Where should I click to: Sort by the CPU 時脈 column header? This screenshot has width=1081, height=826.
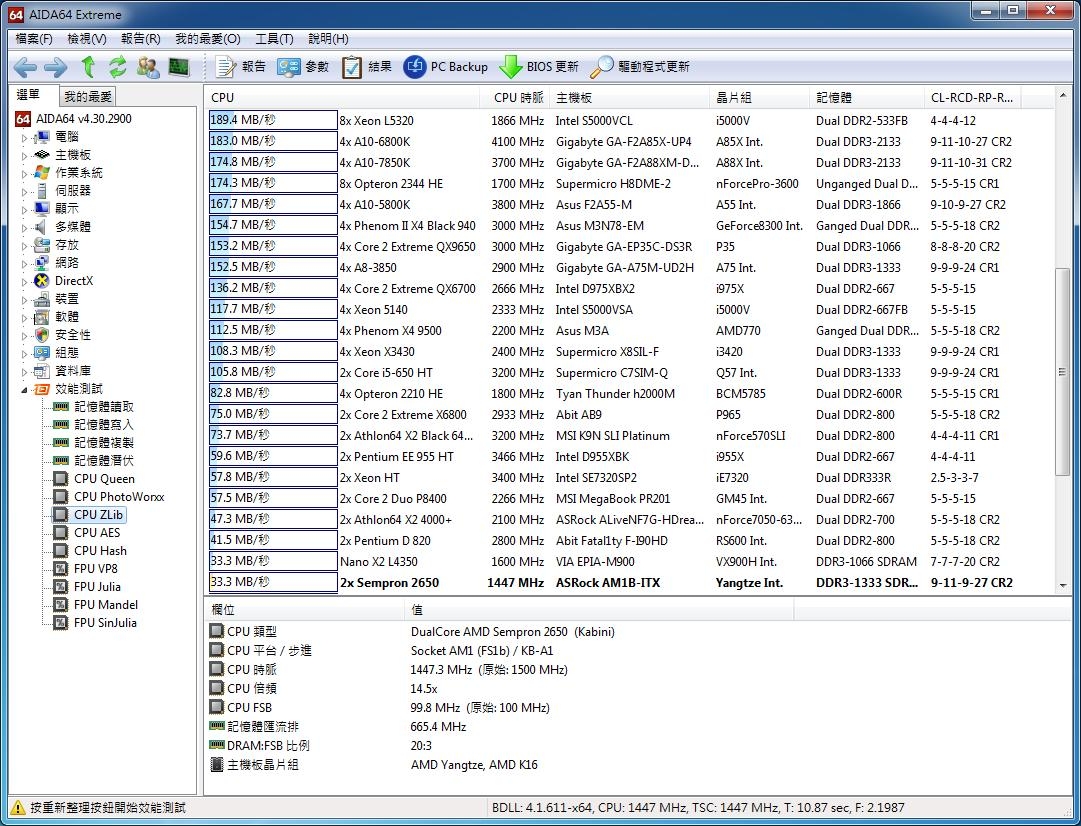tap(514, 97)
